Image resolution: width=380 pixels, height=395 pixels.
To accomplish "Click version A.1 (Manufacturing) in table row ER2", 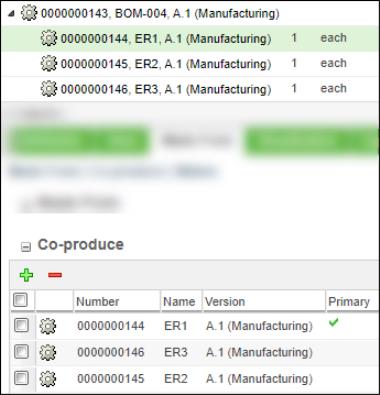I will click(x=259, y=379).
